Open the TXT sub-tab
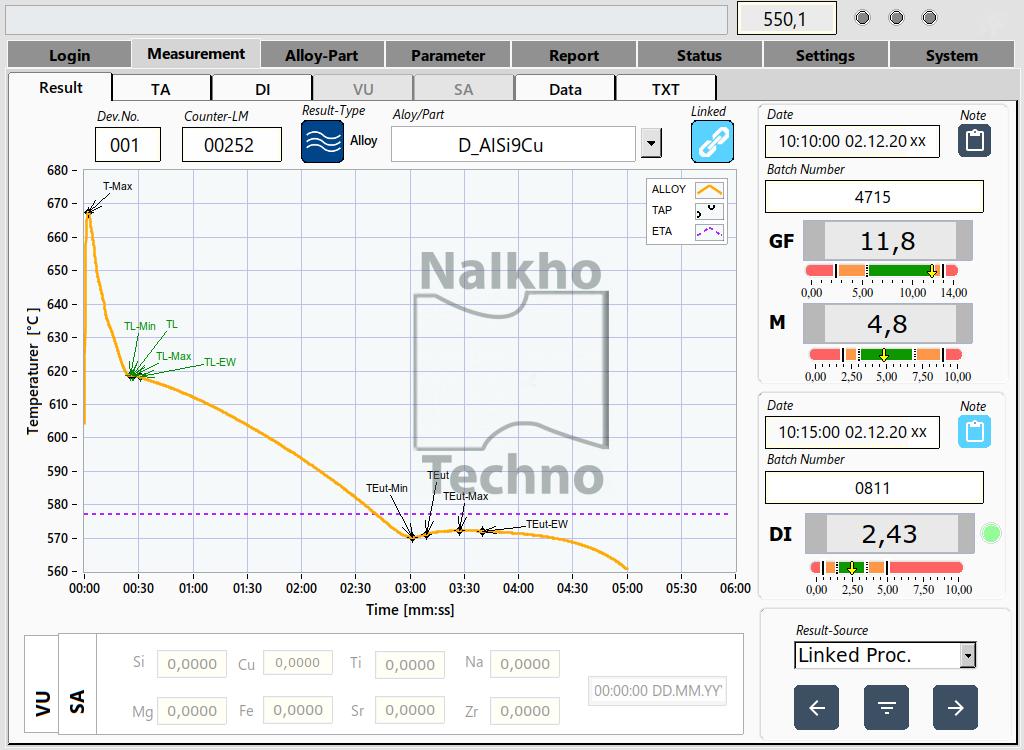 pos(665,88)
